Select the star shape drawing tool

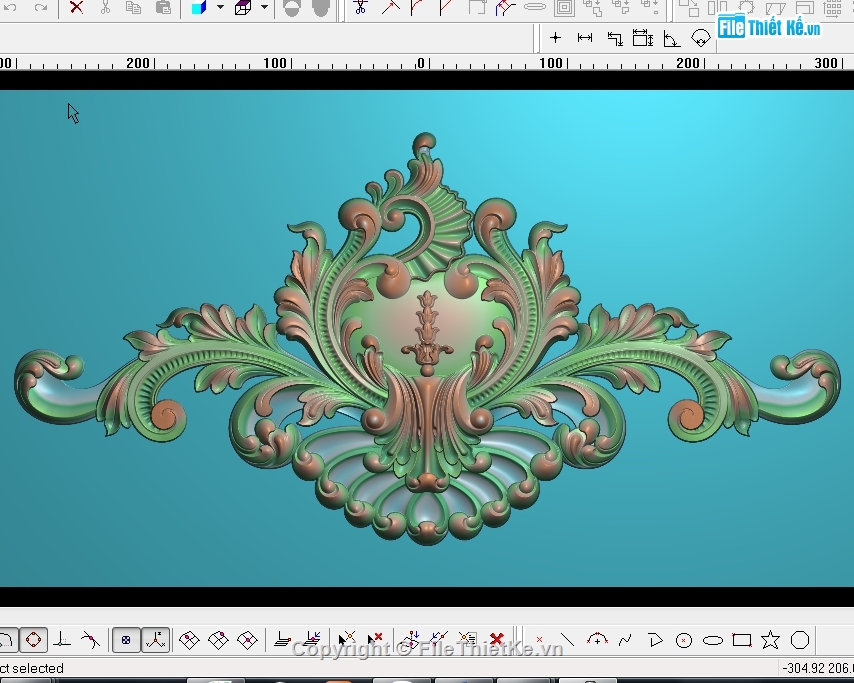(x=771, y=640)
